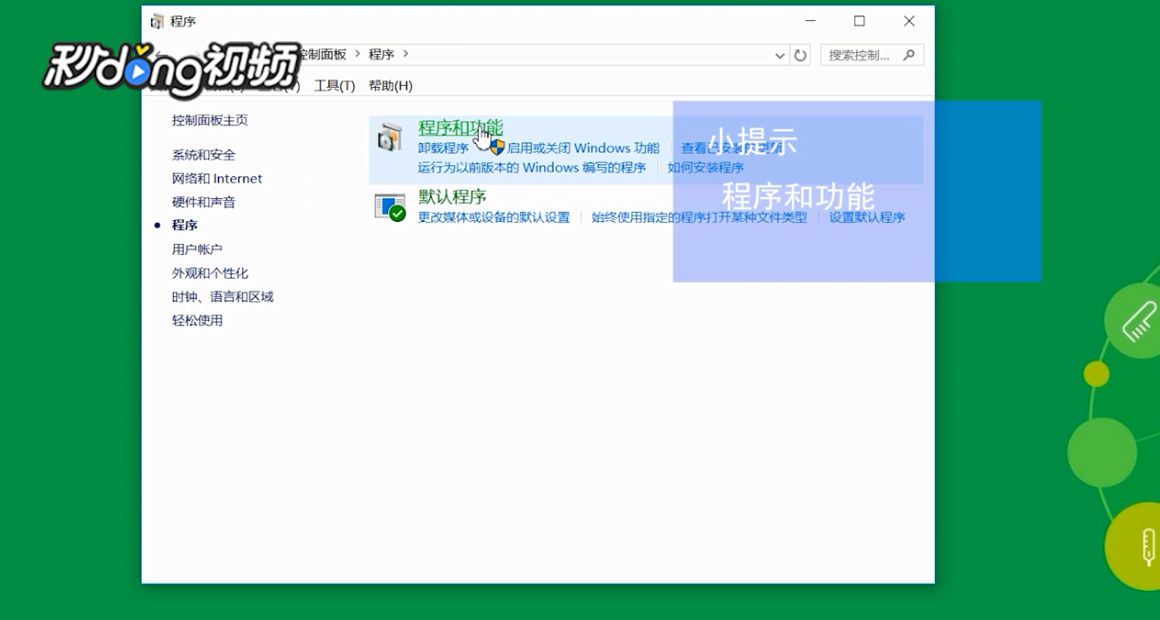Click the window title bar icon
The image size is (1160, 620).
[x=157, y=21]
